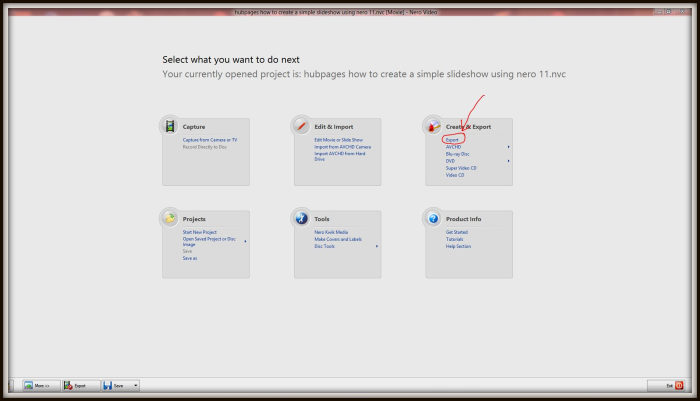Click the Export link under Create & Export
Image resolution: width=700 pixels, height=401 pixels.
452,140
